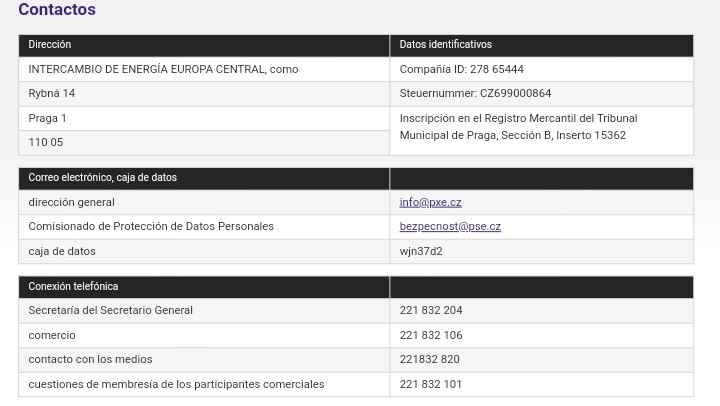
Task: Select the Correo electrónico, caja de datos header
Action: (x=204, y=178)
